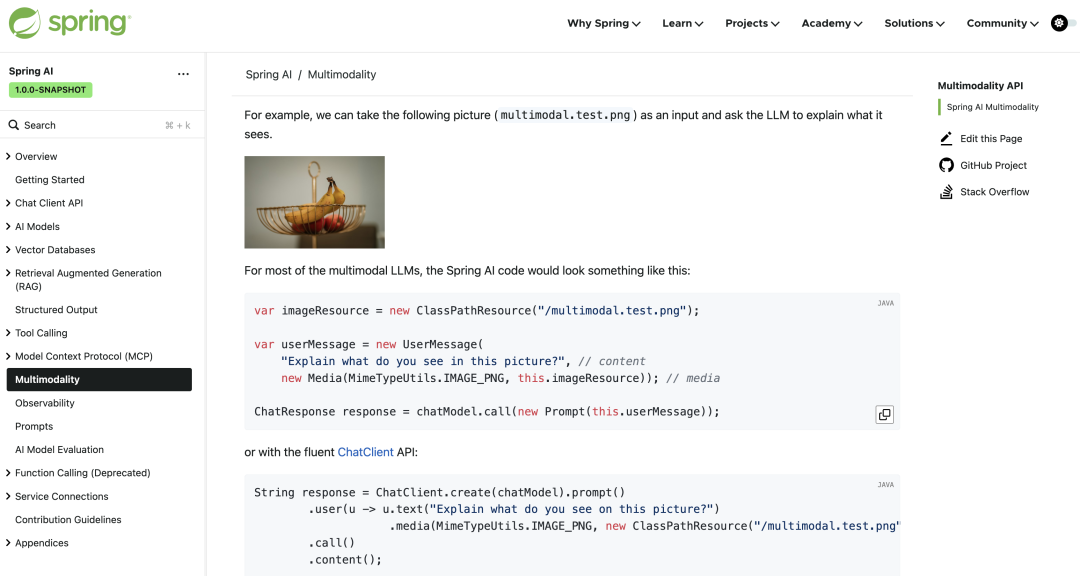1080x576 pixels.
Task: Expand the Service Connections chevron
Action: (8, 496)
